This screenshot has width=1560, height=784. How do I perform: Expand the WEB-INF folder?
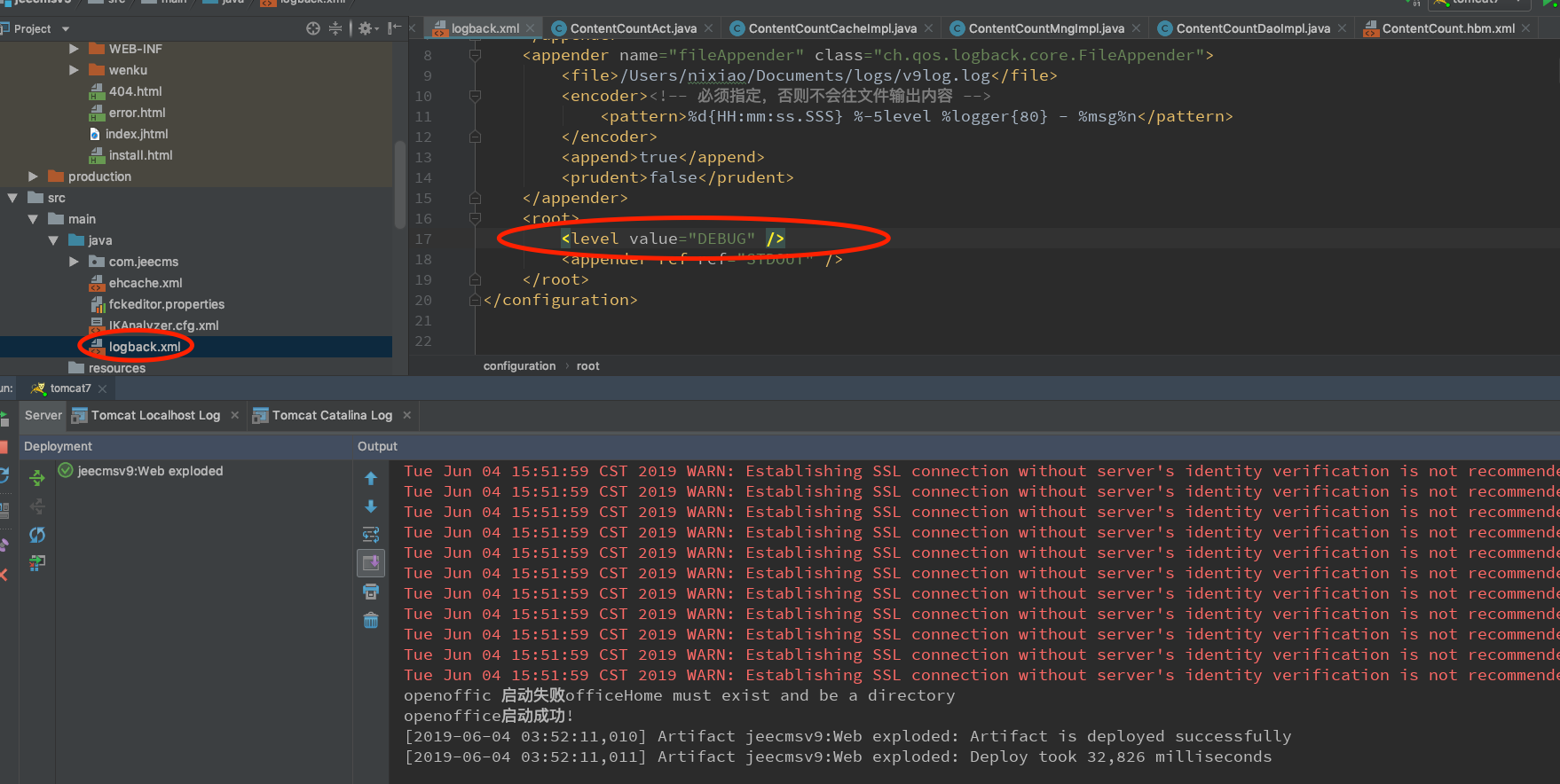pos(74,49)
